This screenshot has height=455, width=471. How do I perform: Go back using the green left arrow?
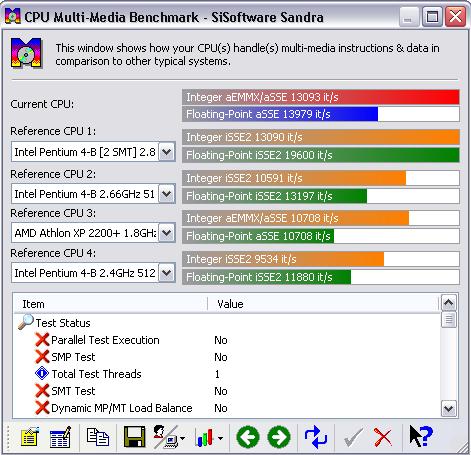[248, 437]
